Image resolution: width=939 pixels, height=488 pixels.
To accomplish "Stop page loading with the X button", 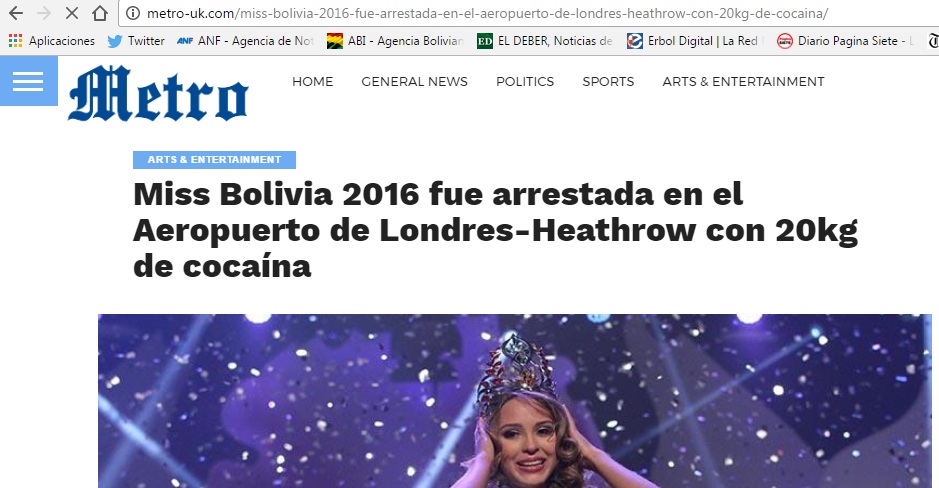I will [71, 13].
